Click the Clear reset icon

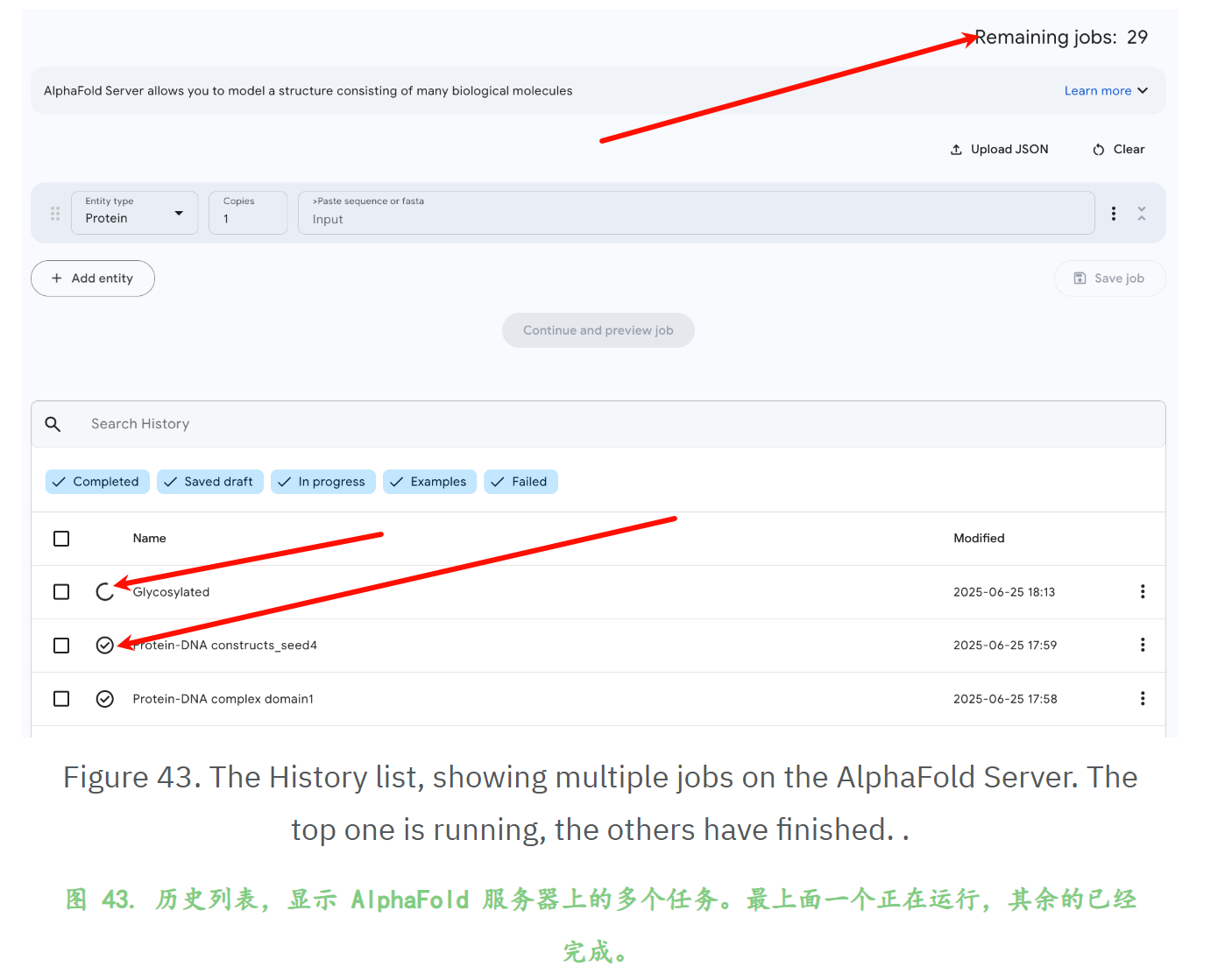[1098, 150]
